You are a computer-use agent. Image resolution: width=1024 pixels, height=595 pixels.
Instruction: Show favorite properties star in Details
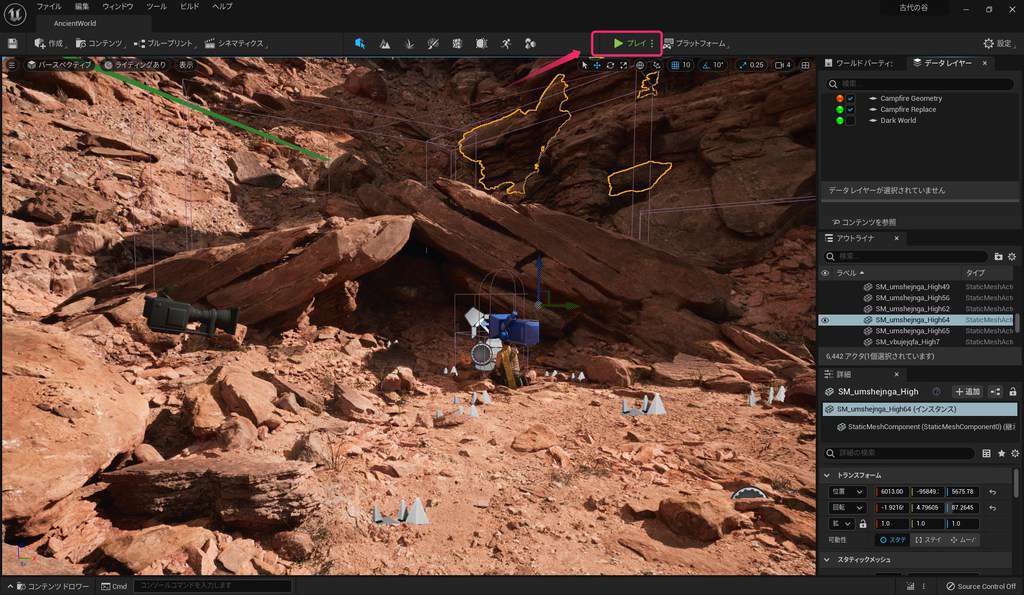click(1001, 453)
